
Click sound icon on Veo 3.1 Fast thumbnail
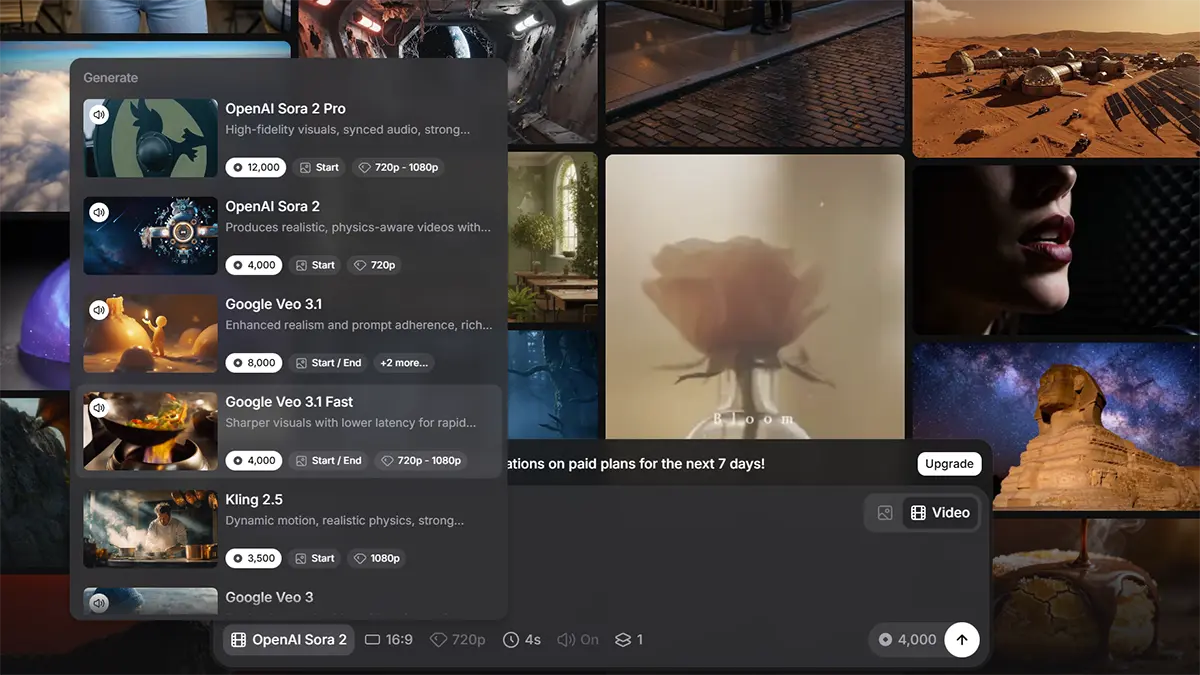(98, 408)
